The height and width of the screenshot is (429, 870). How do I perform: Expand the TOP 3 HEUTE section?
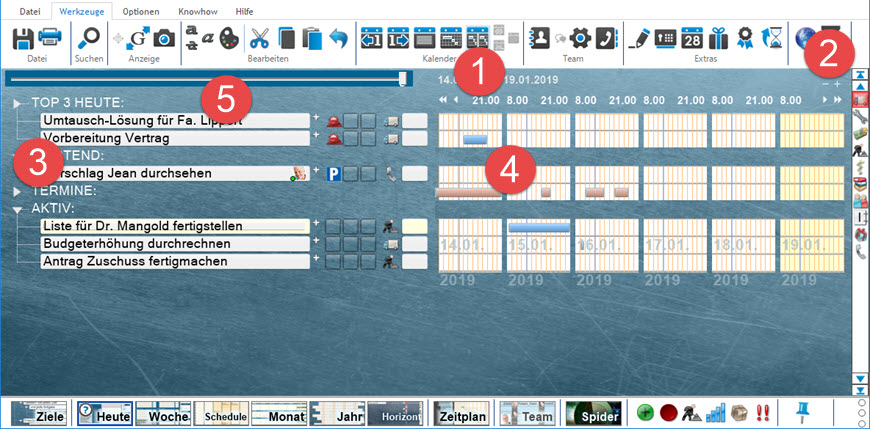pos(18,103)
